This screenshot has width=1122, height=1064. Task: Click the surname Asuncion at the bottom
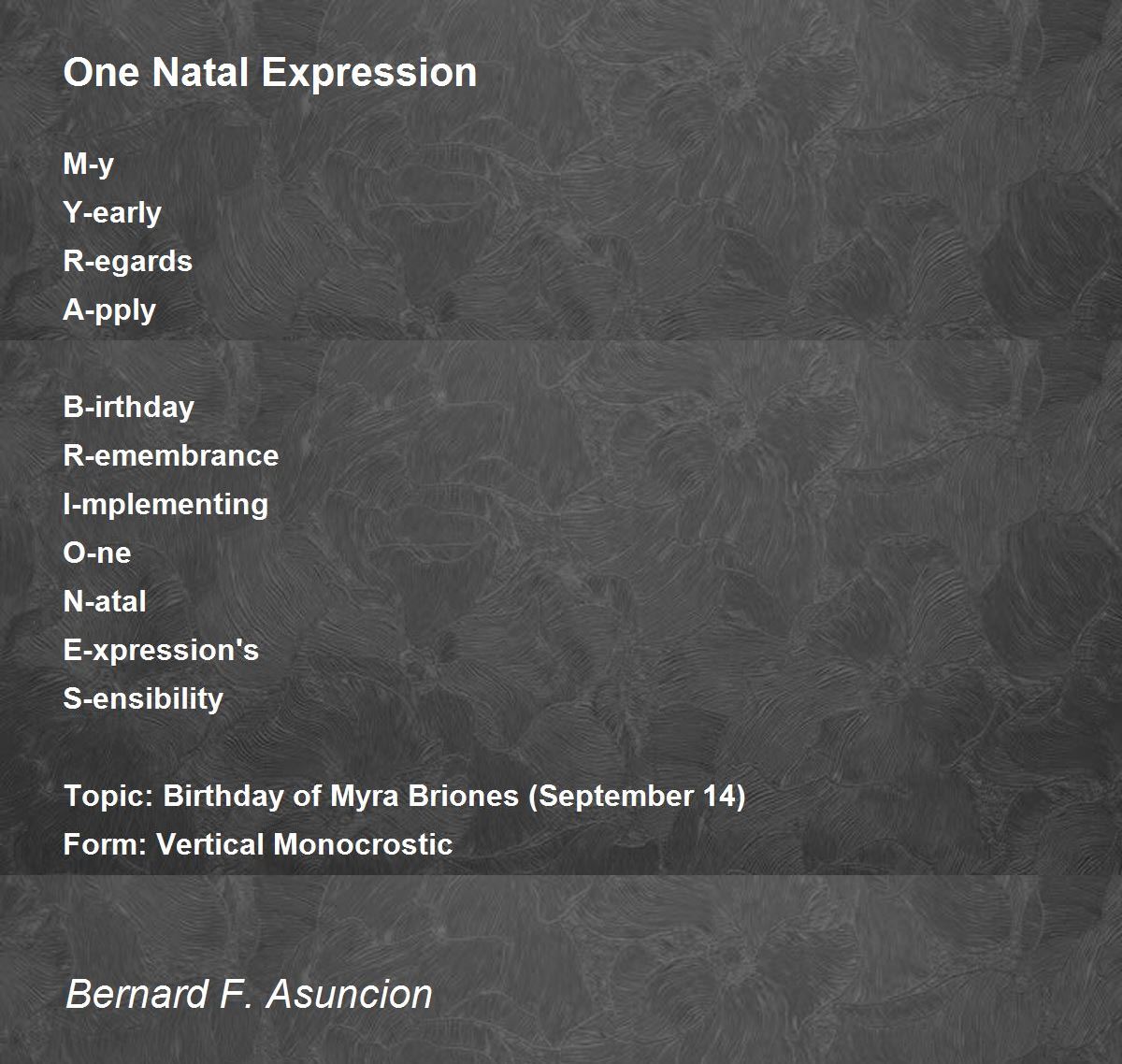pos(351,994)
